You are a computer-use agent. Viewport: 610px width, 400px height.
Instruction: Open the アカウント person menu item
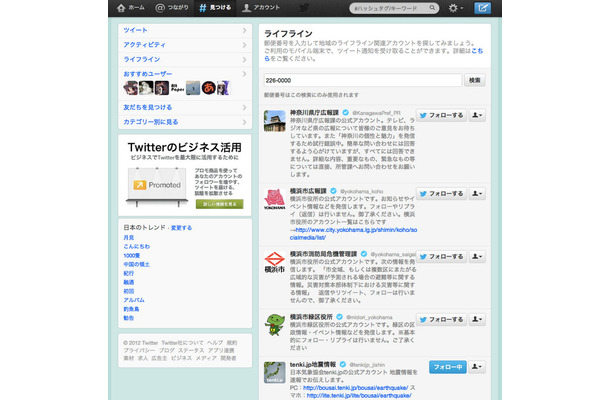click(x=260, y=8)
